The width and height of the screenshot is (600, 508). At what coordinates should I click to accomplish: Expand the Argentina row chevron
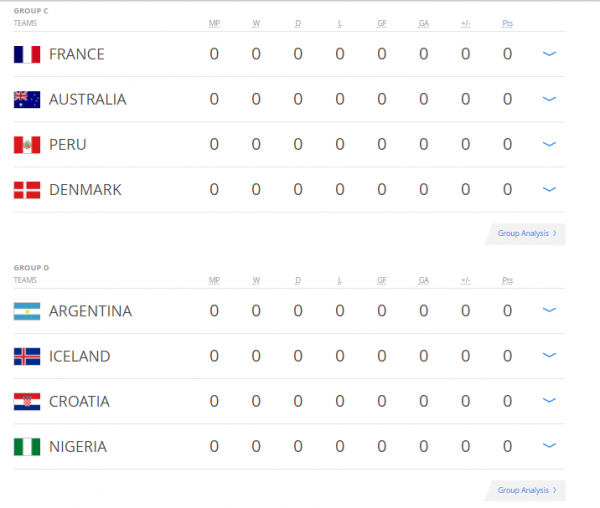click(x=548, y=311)
